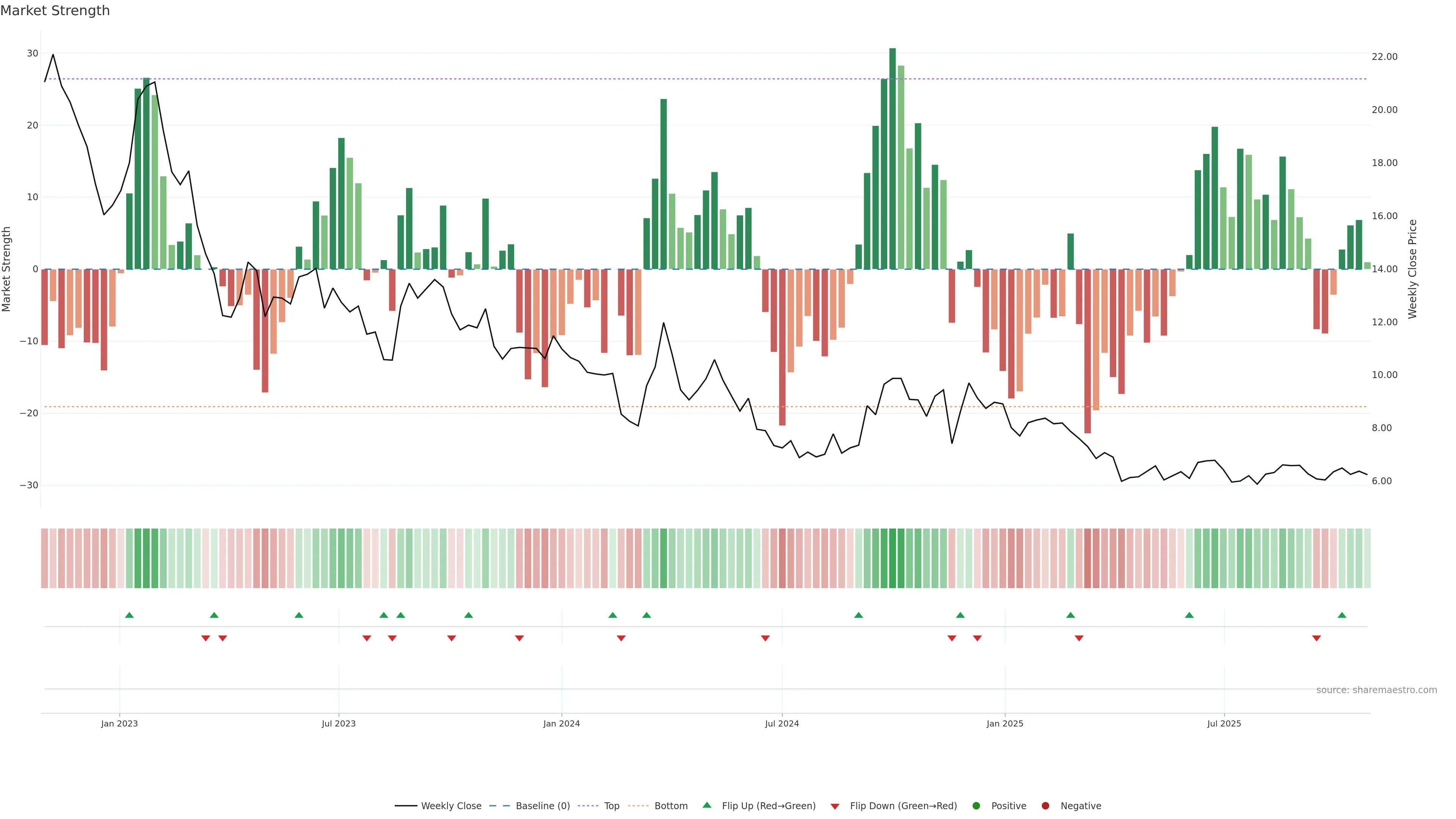Click the red triangle icon in the legend
The height and width of the screenshot is (819, 1456).
coord(835,806)
